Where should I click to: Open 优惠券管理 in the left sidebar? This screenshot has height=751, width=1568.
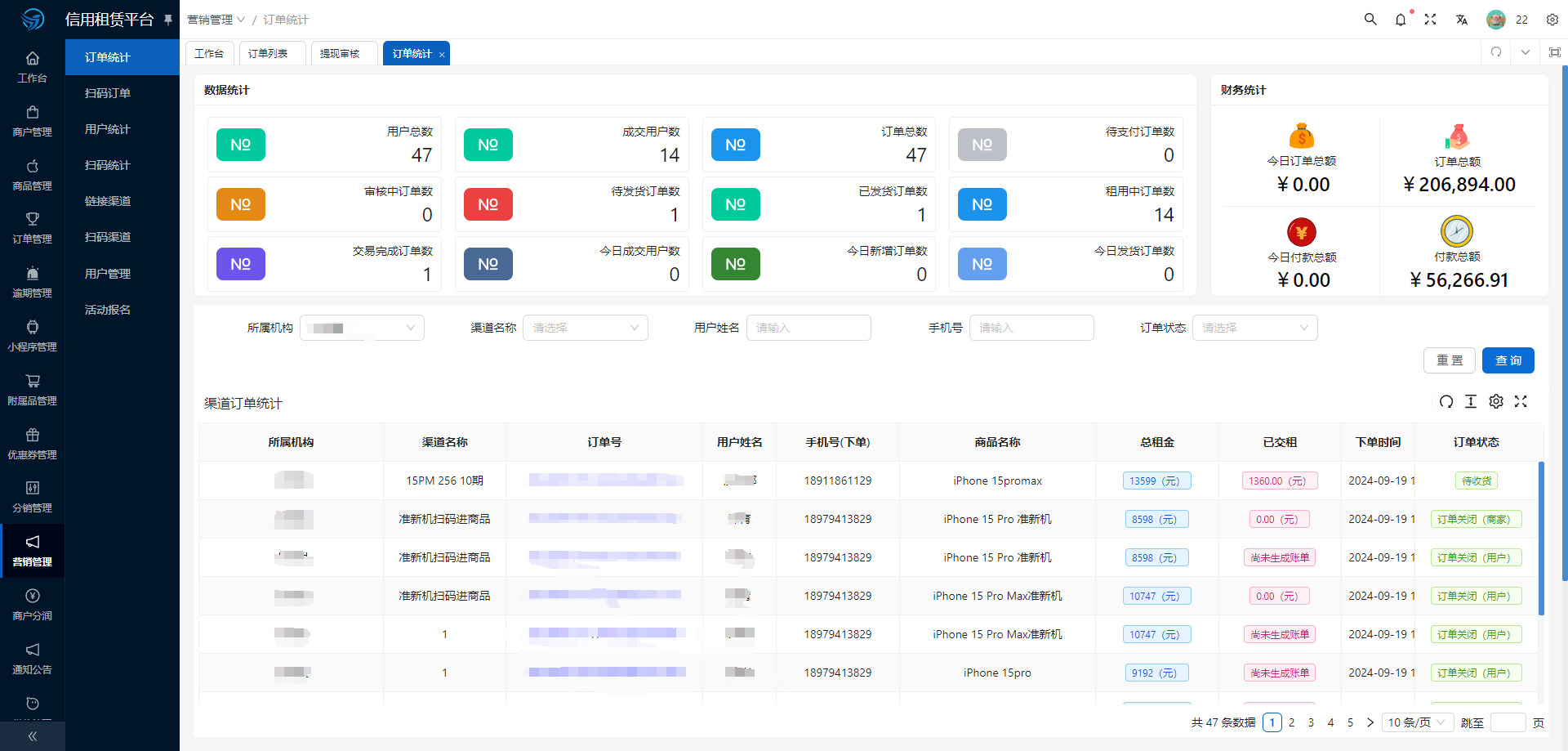(33, 444)
